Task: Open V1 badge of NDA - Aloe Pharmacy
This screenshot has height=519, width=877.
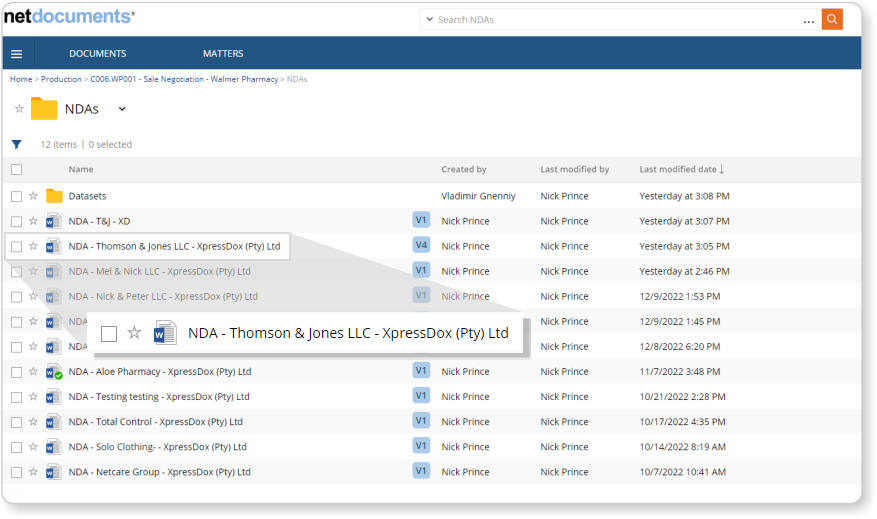Action: coord(421,370)
